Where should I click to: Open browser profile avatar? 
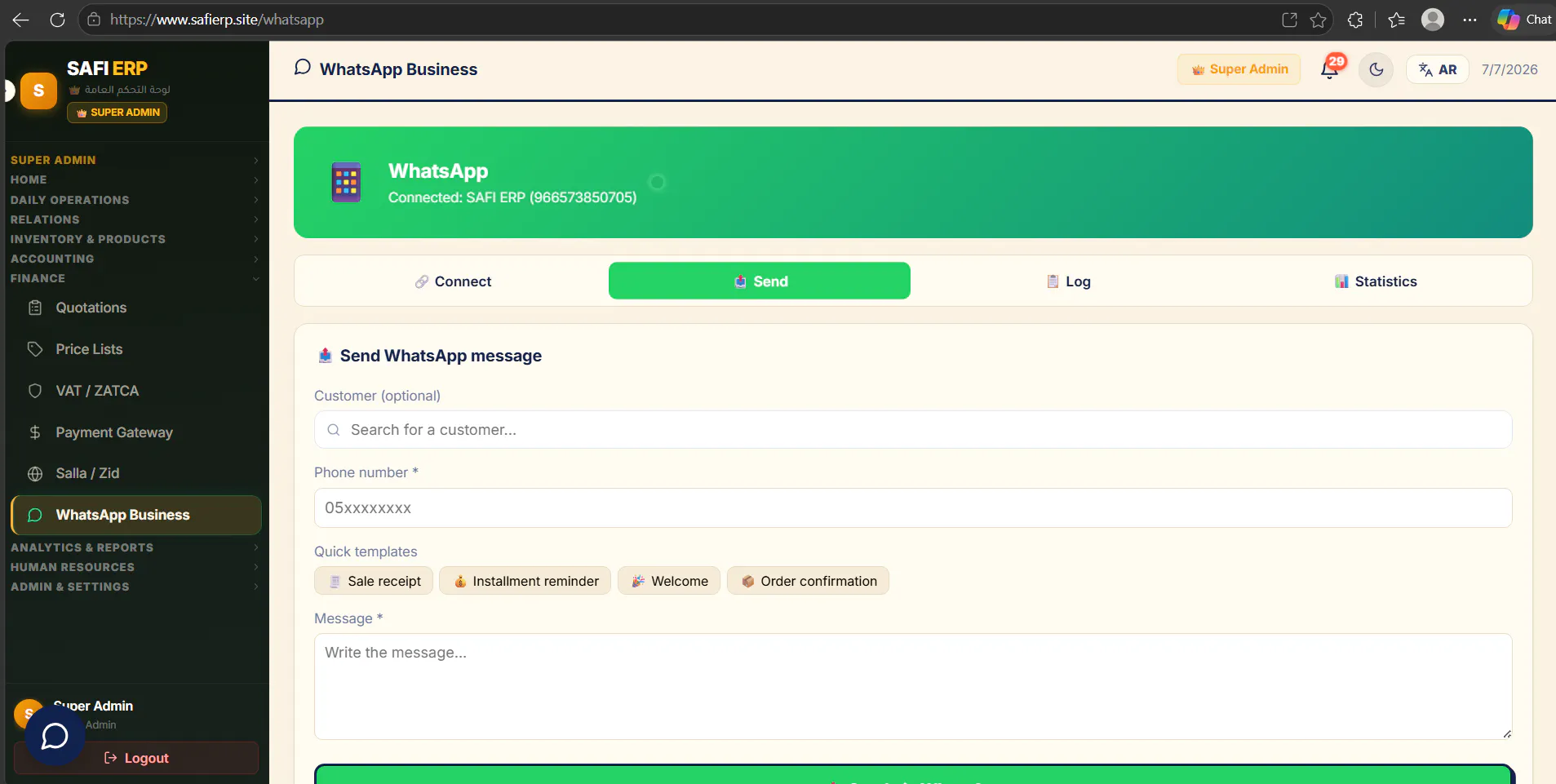point(1433,20)
